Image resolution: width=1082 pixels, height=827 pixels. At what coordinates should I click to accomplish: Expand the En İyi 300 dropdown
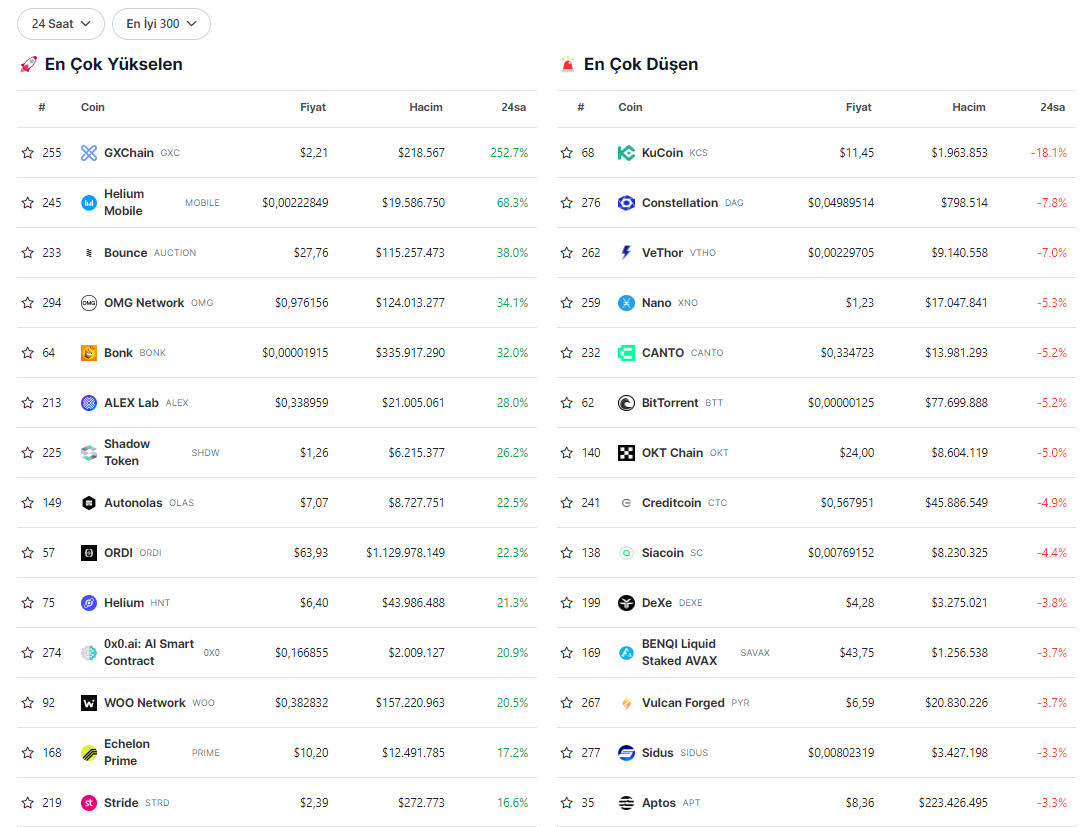pyautogui.click(x=161, y=24)
